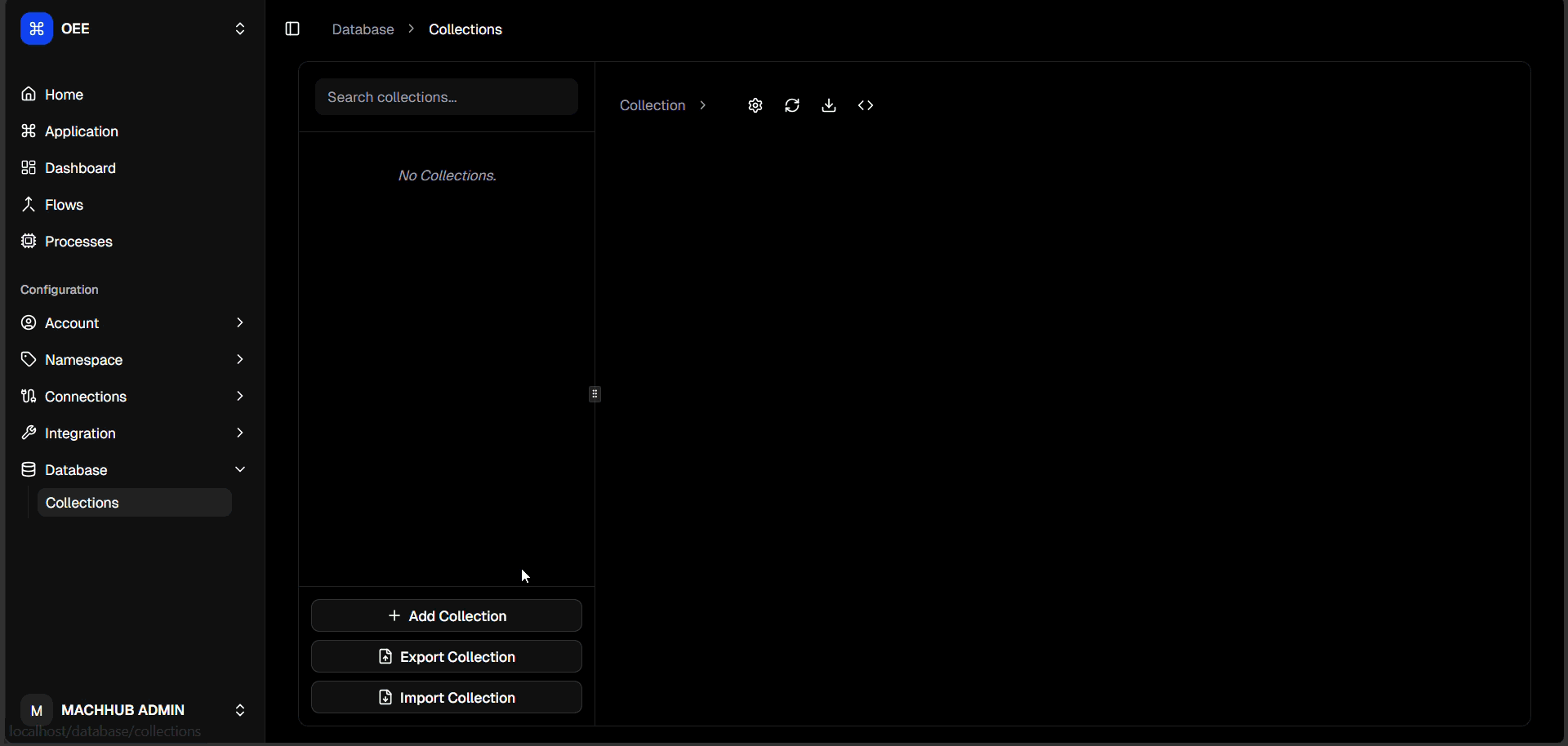The image size is (1568, 746).
Task: Click the OEE workspace name text
Action: [75, 29]
